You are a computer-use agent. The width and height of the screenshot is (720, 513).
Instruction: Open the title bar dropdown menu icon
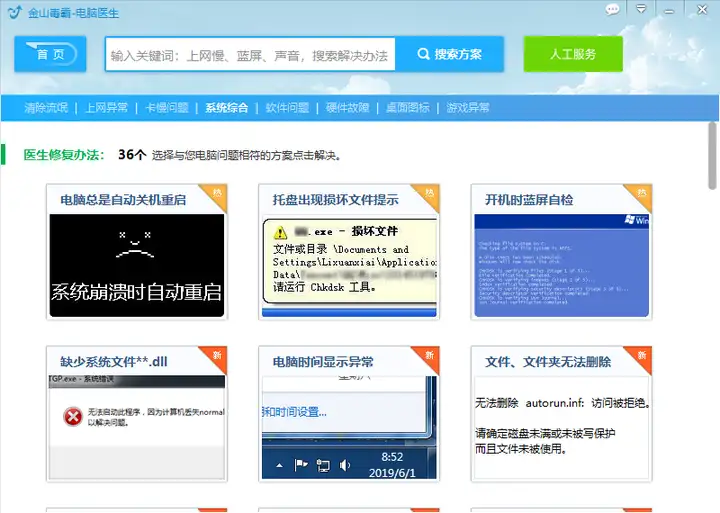coord(641,9)
